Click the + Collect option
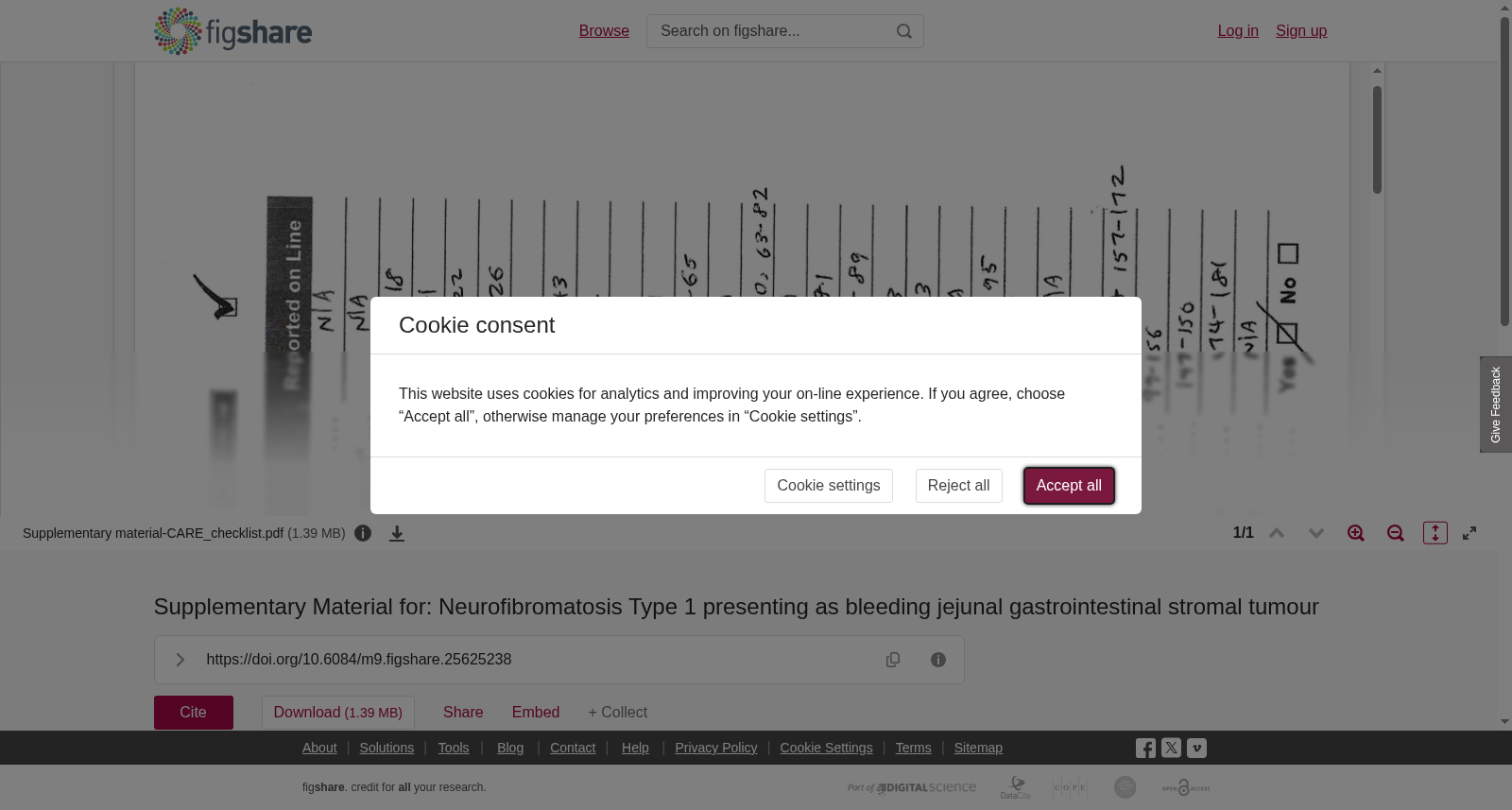 [618, 713]
